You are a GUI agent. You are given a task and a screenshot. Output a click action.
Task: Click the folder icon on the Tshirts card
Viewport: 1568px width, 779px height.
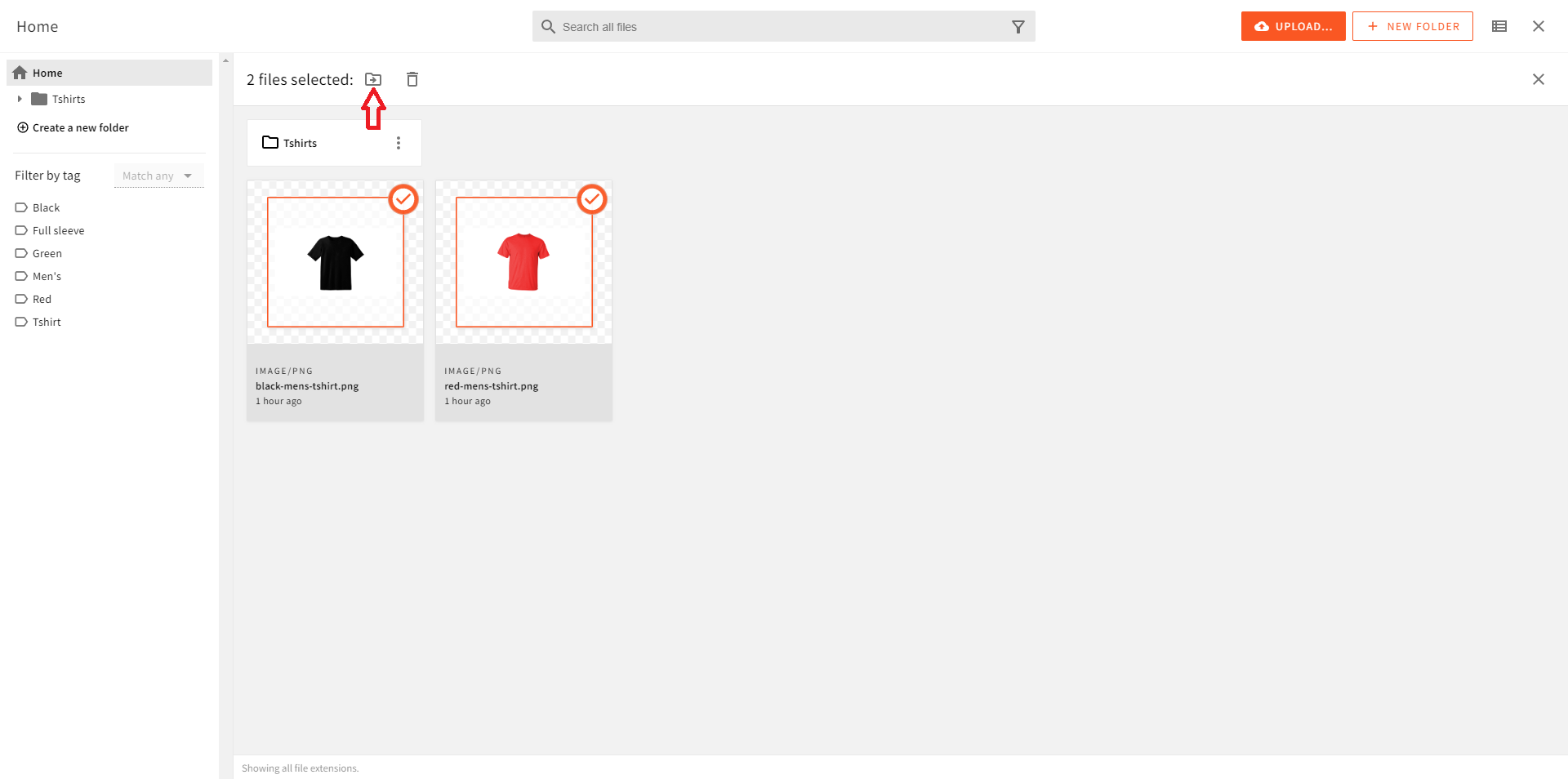[269, 142]
